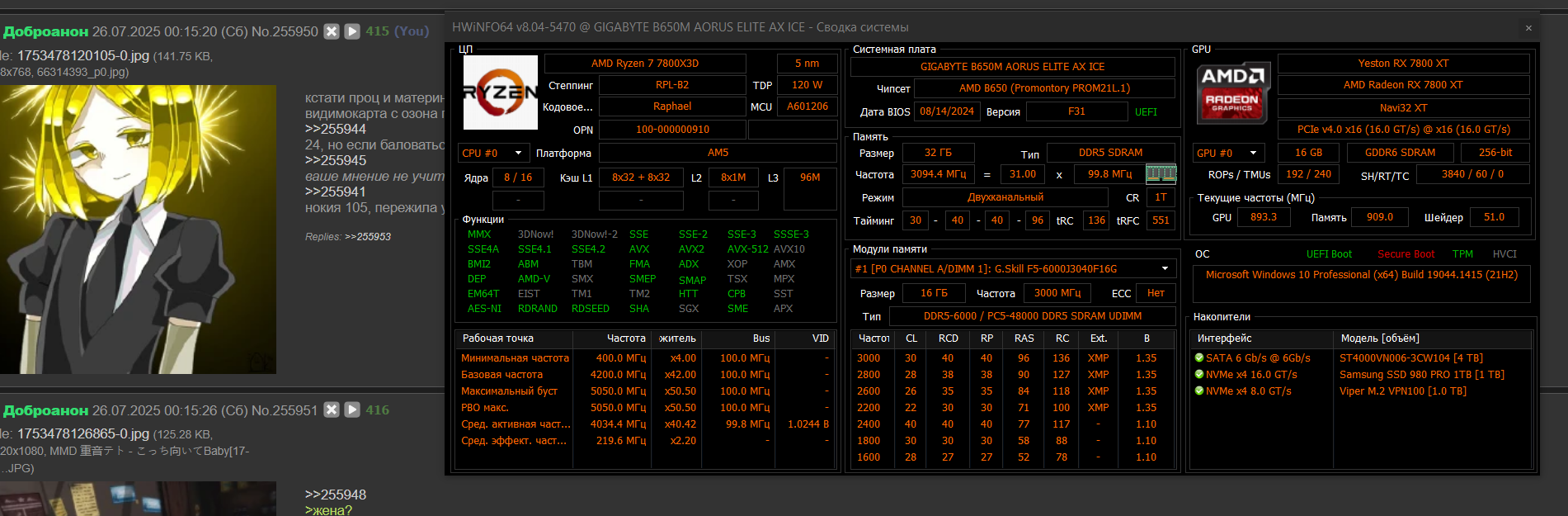
Task: Click the TDP value 120 W
Action: point(807,85)
